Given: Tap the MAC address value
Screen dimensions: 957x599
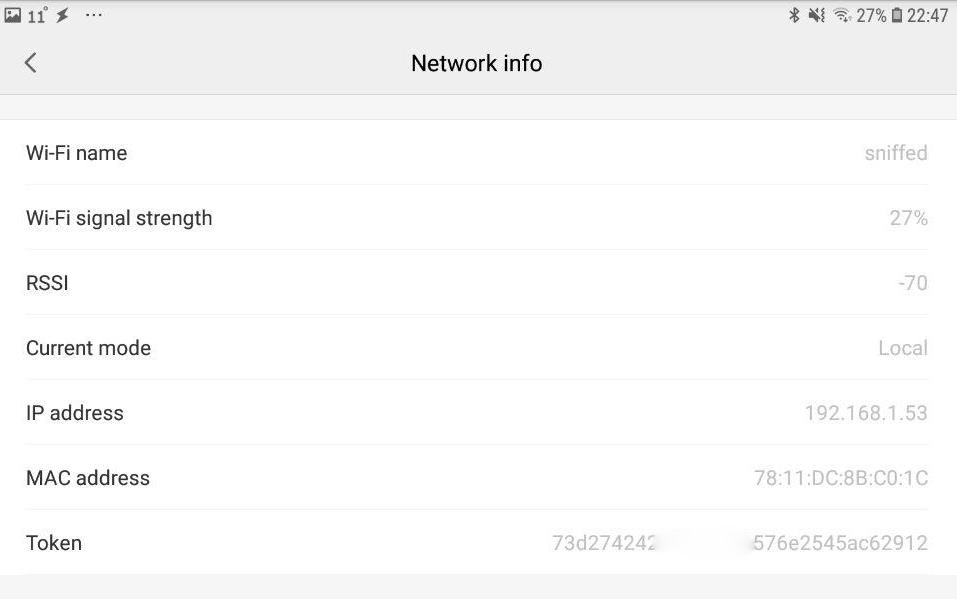Looking at the screenshot, I should click(x=840, y=478).
